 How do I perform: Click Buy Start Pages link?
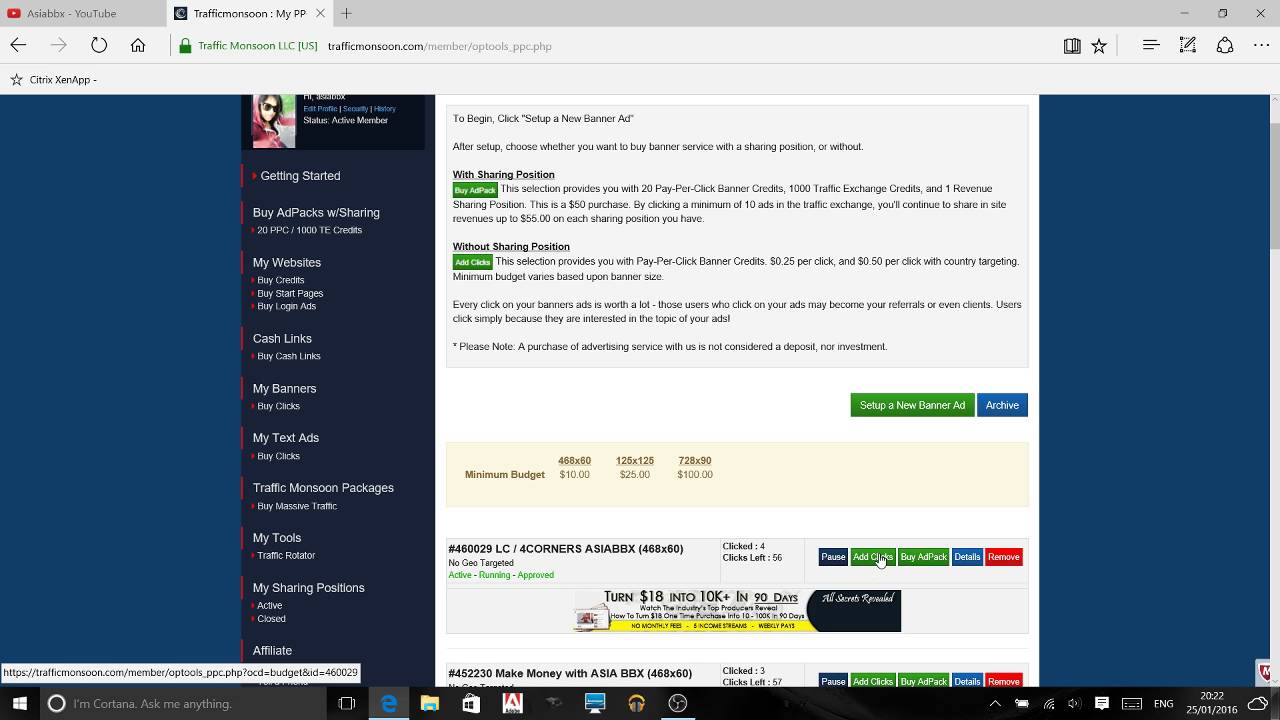tap(290, 293)
